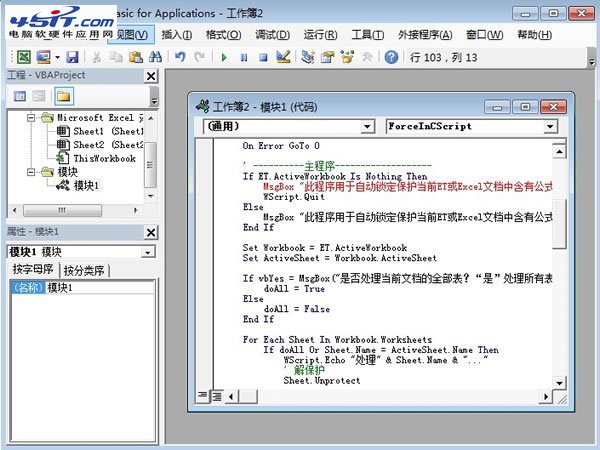Toggle Design Mode icon

pos(283,57)
